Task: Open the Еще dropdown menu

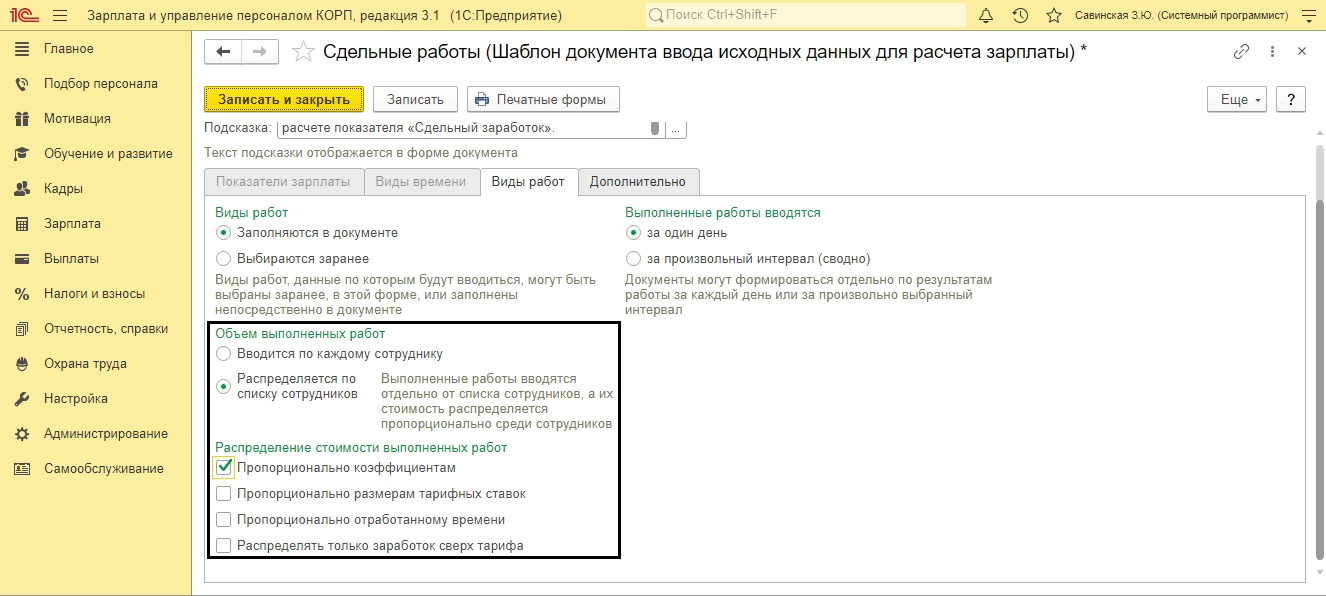Action: coord(1238,99)
